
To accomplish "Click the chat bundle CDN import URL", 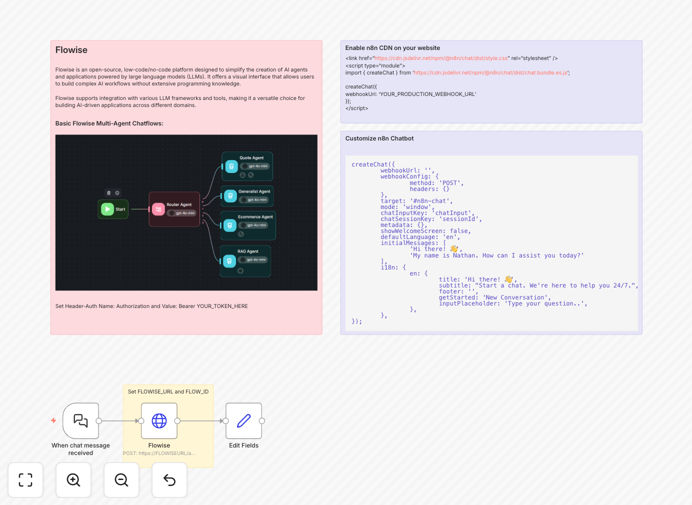I will click(x=491, y=72).
